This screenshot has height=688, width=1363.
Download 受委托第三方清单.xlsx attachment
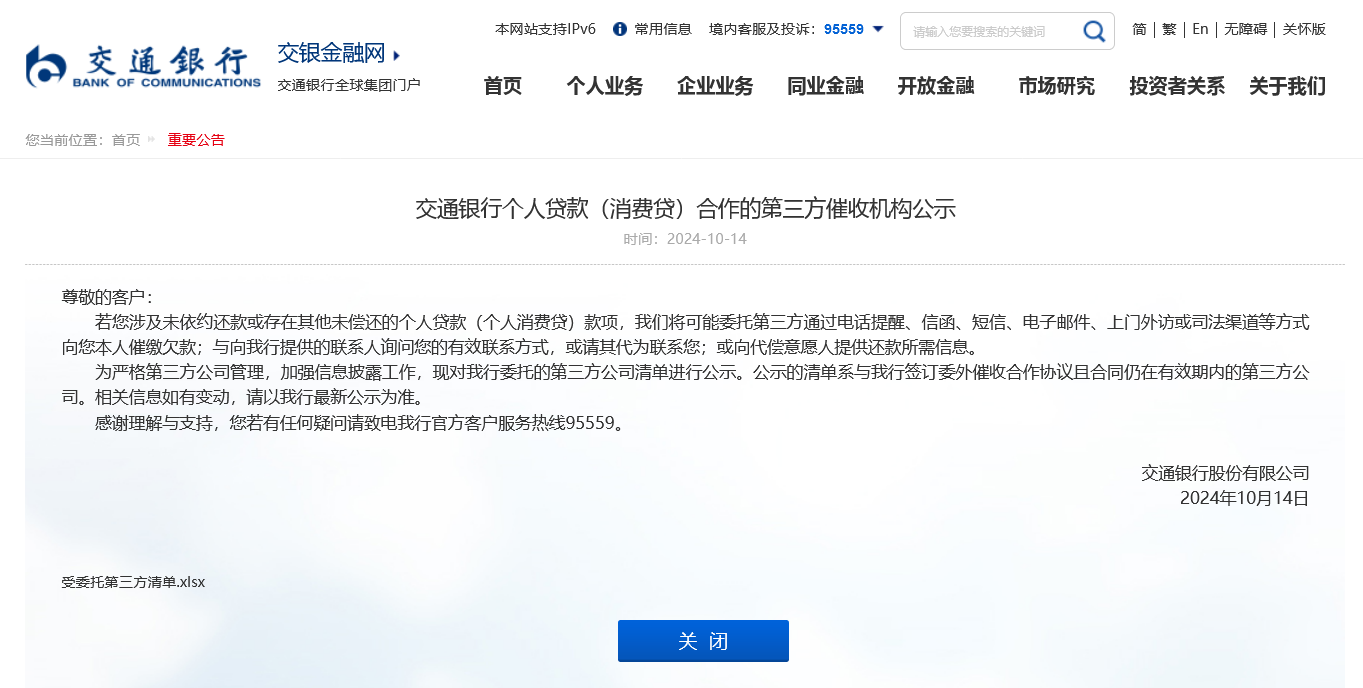pyautogui.click(x=133, y=582)
